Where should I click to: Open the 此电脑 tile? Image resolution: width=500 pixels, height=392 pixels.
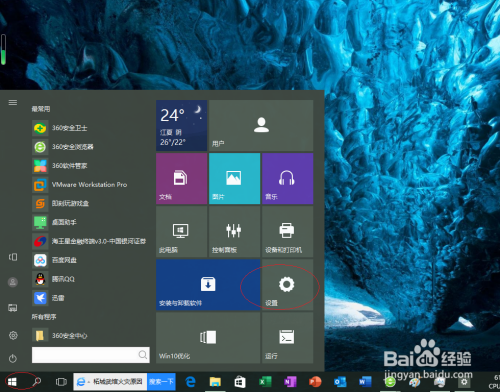[182, 232]
